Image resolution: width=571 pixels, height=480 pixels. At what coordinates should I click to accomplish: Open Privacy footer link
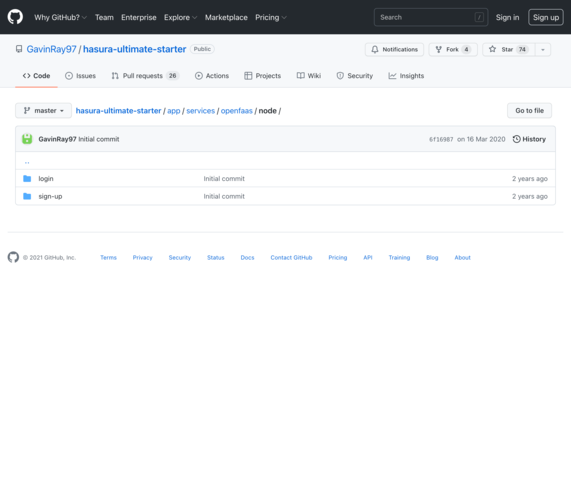tap(142, 257)
